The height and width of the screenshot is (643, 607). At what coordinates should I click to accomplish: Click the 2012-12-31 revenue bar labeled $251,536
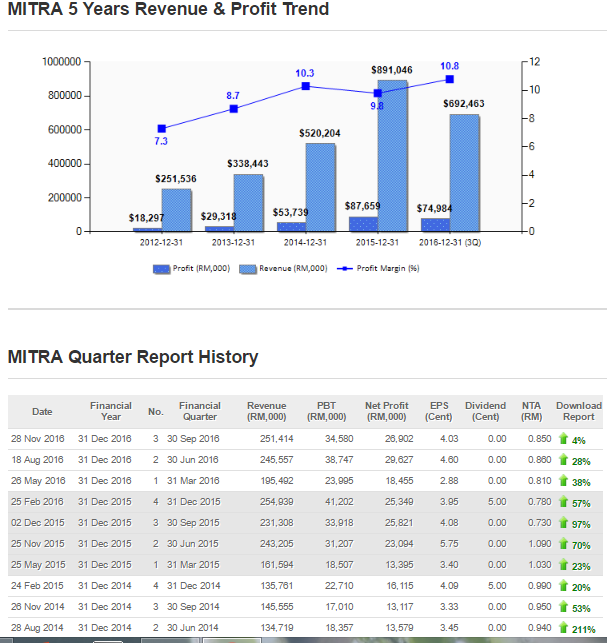point(177,210)
